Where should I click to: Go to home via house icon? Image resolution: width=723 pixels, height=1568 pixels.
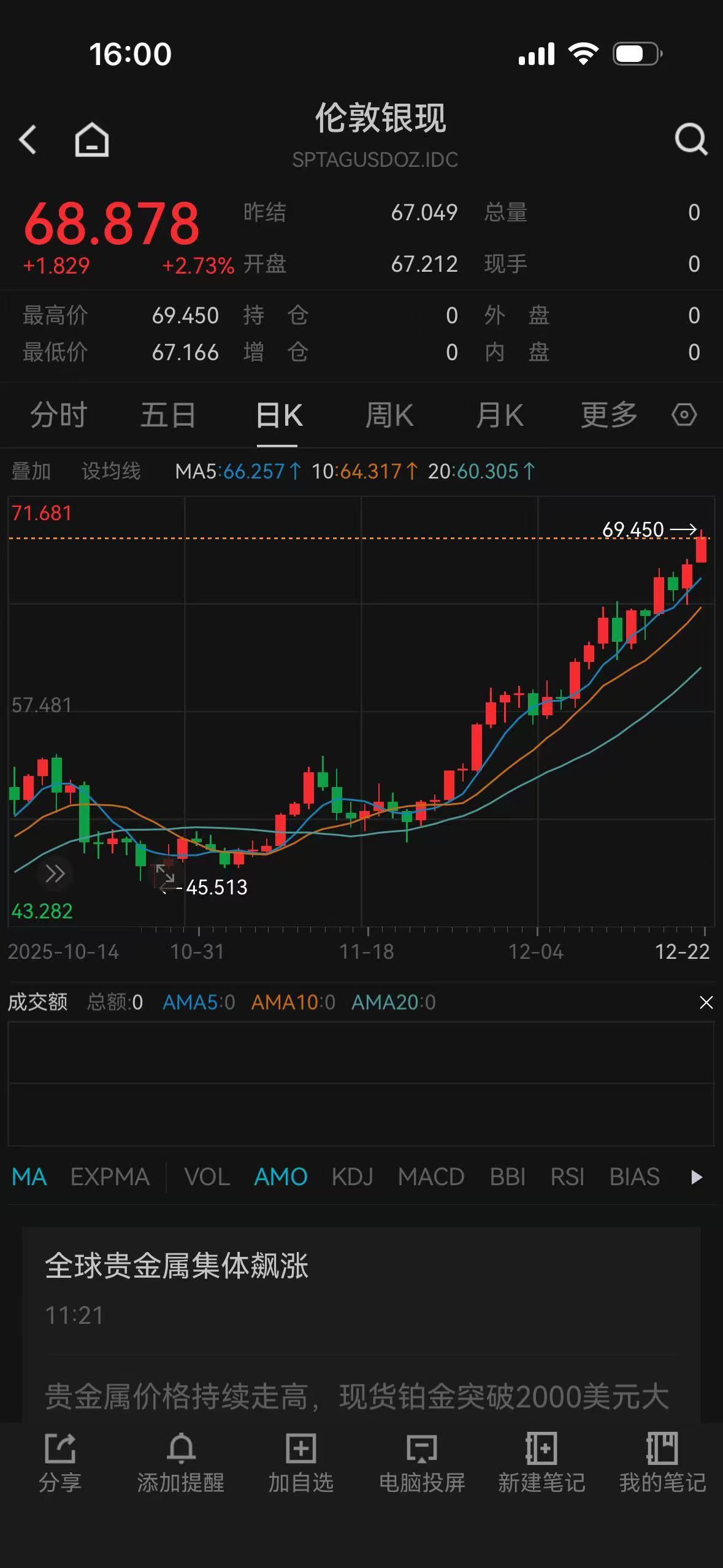(92, 139)
